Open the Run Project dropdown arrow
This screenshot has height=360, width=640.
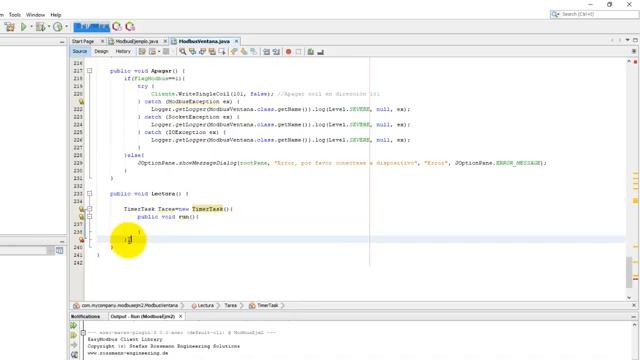click(x=31, y=27)
